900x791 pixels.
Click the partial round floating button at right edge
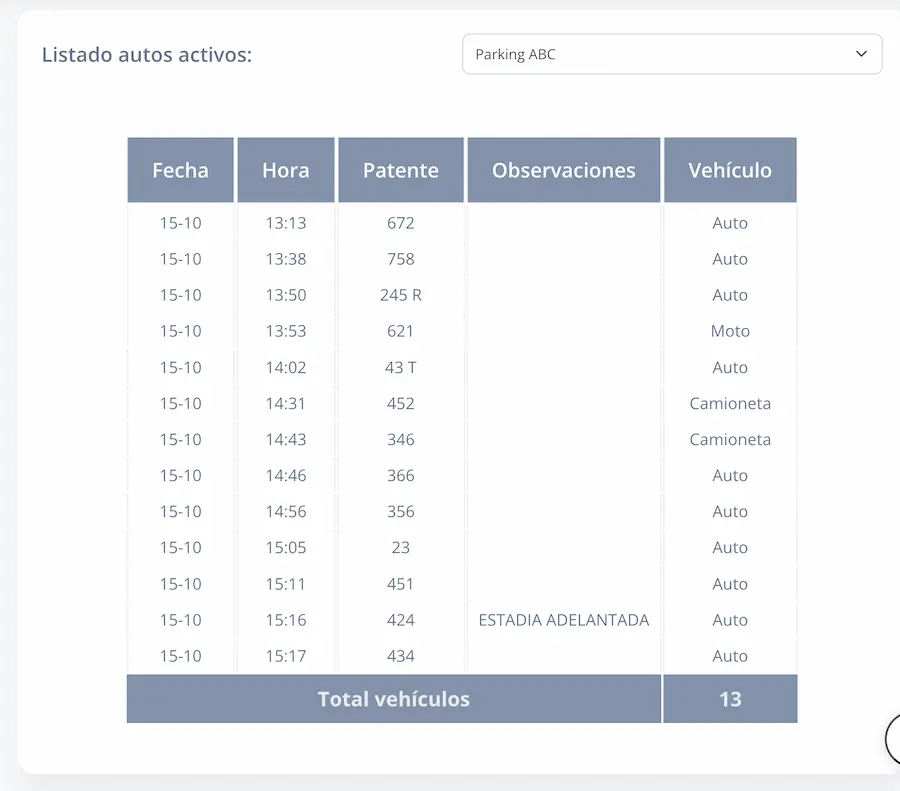(x=892, y=739)
